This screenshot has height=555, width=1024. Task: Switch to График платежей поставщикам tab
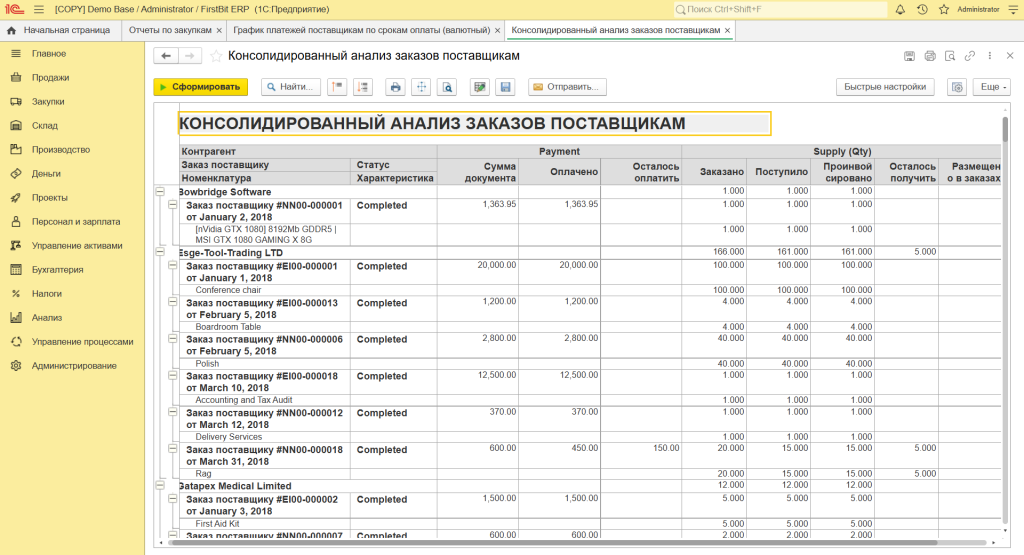tap(361, 30)
